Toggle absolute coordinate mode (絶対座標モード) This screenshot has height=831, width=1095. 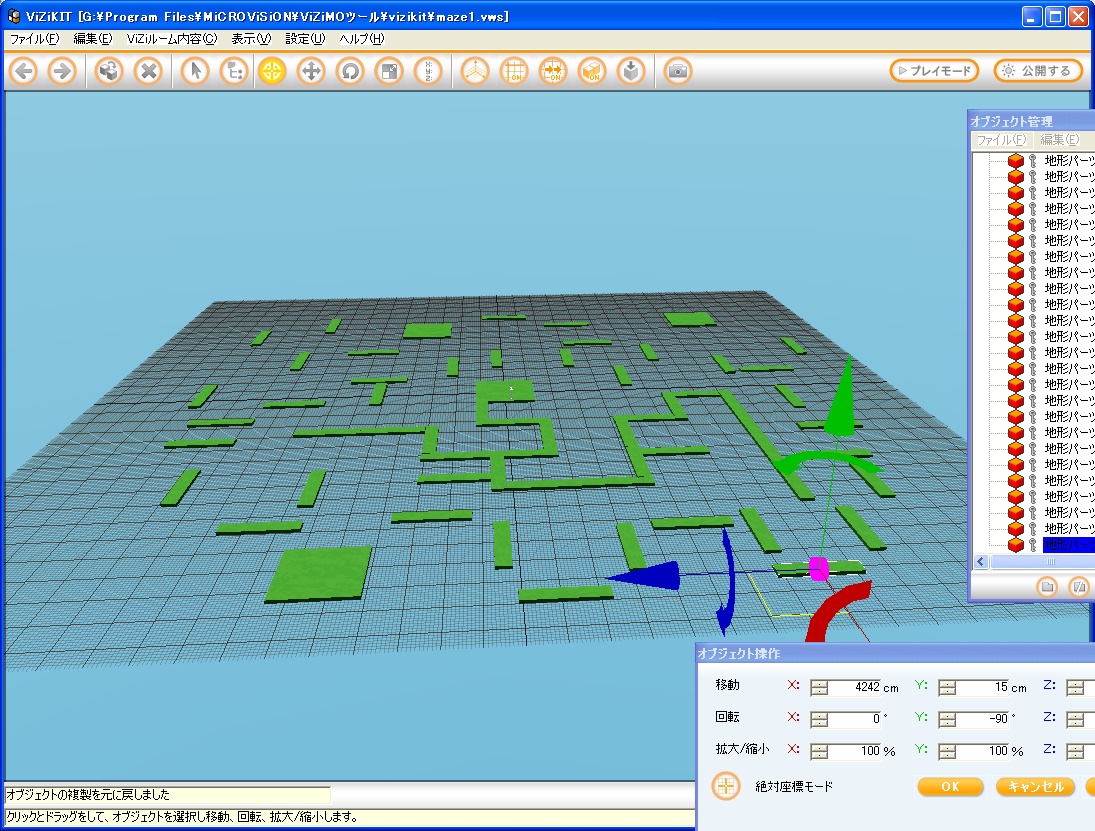[x=726, y=786]
